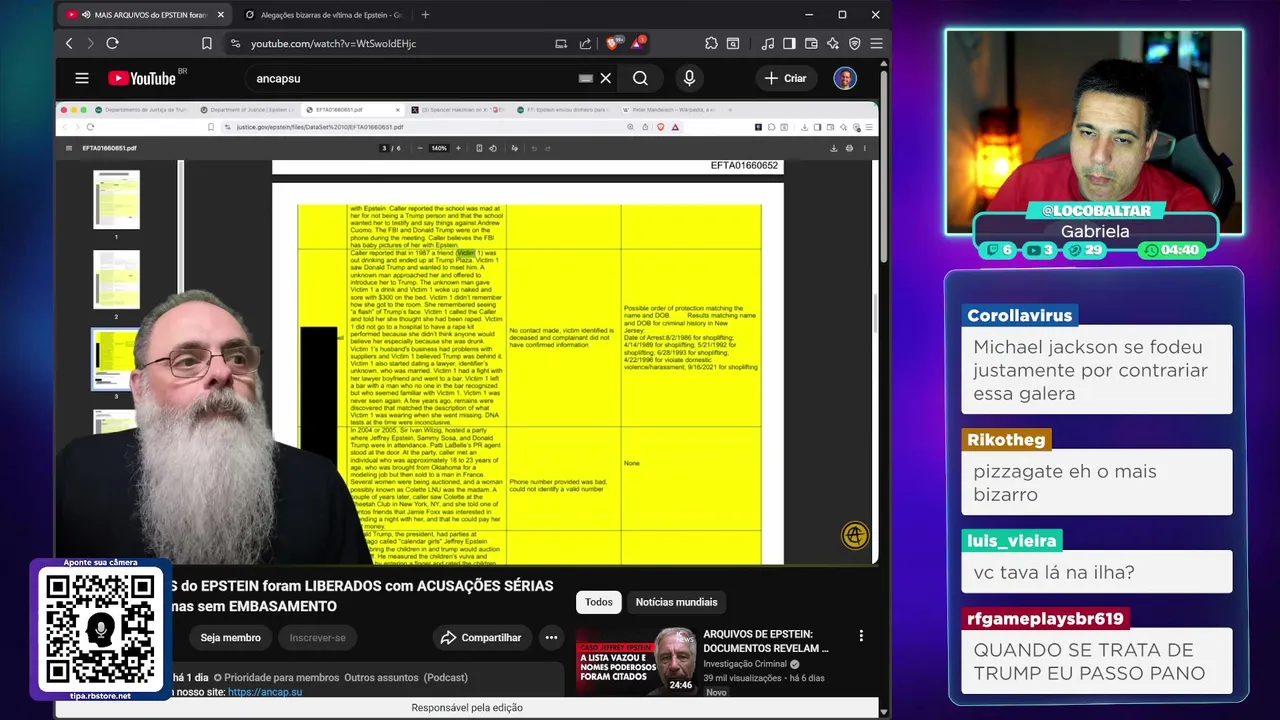Go back in the Brave browser
1280x720 pixels.
click(x=69, y=44)
